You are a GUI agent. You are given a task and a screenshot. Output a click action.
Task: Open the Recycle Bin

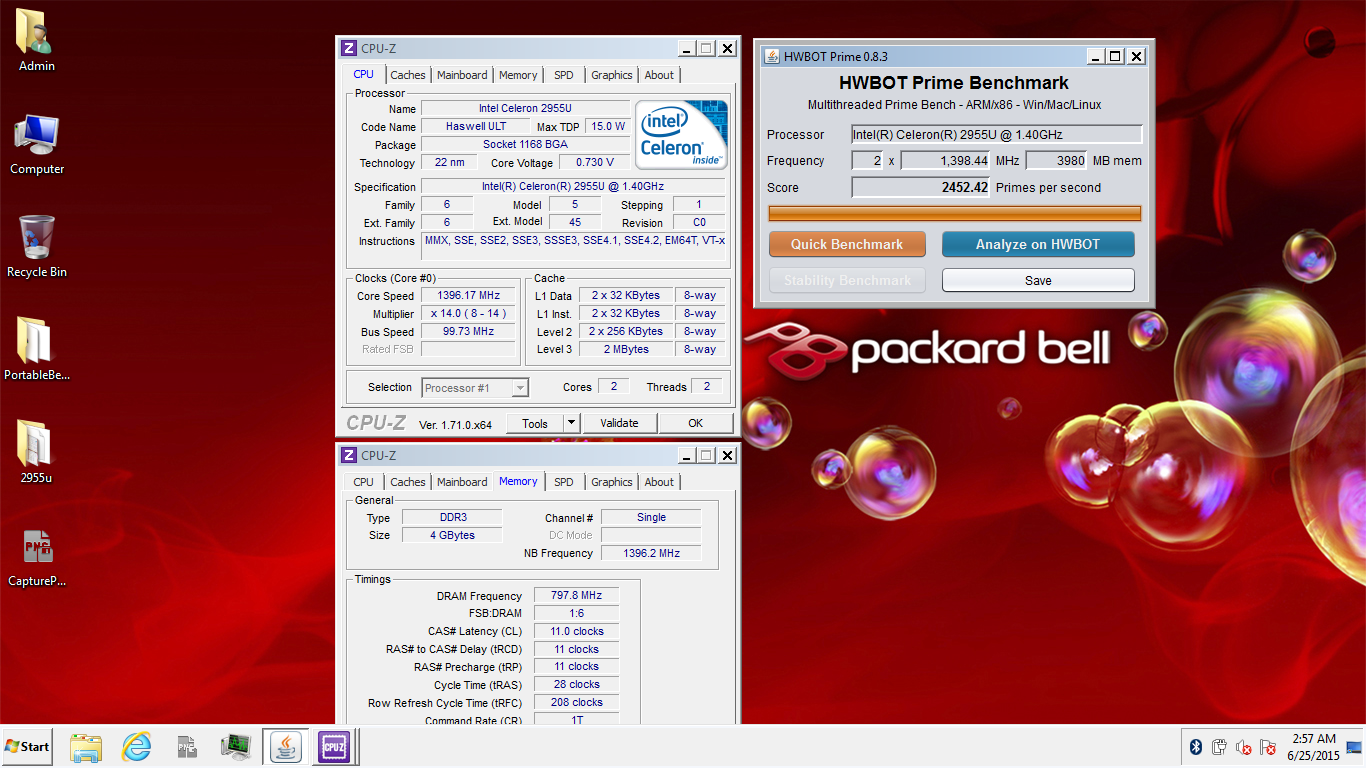[37, 247]
